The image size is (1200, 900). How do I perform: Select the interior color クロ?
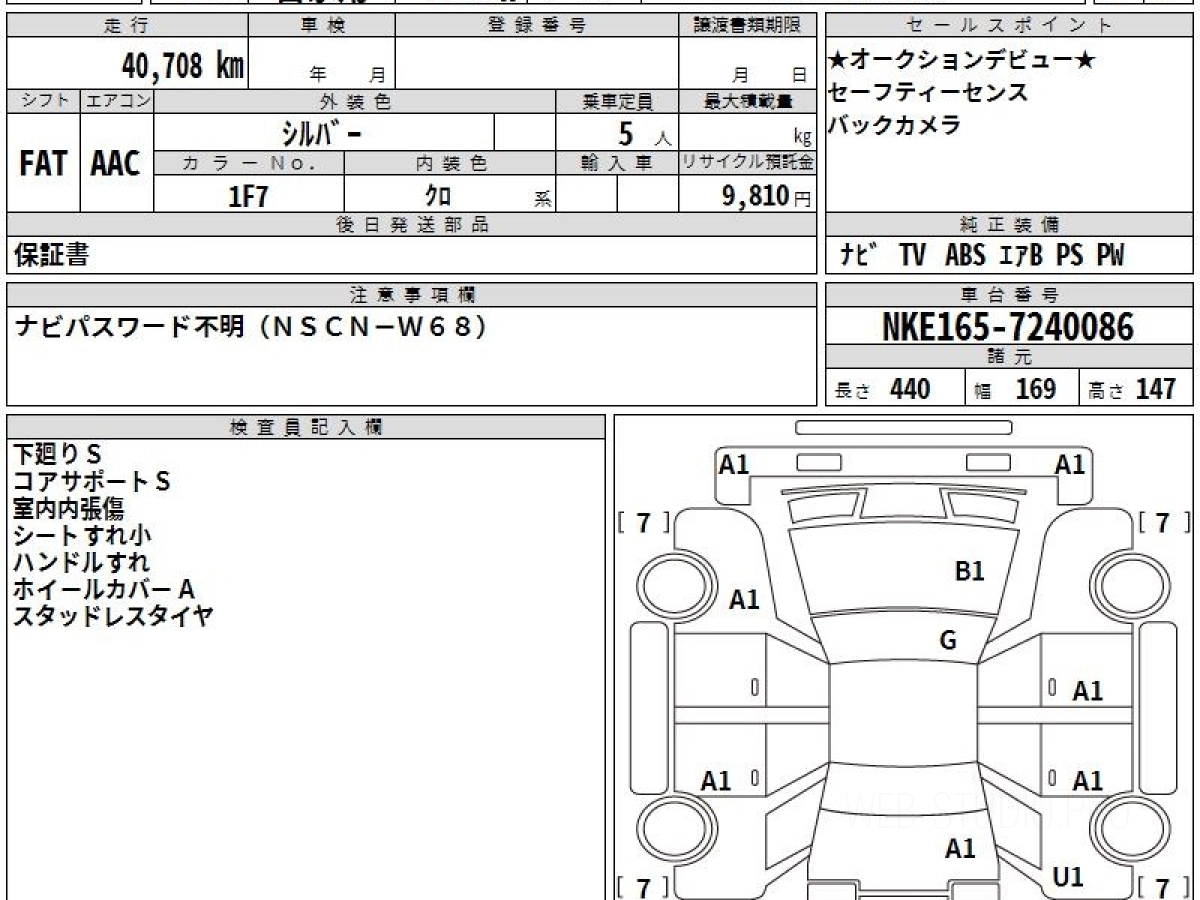tap(438, 196)
